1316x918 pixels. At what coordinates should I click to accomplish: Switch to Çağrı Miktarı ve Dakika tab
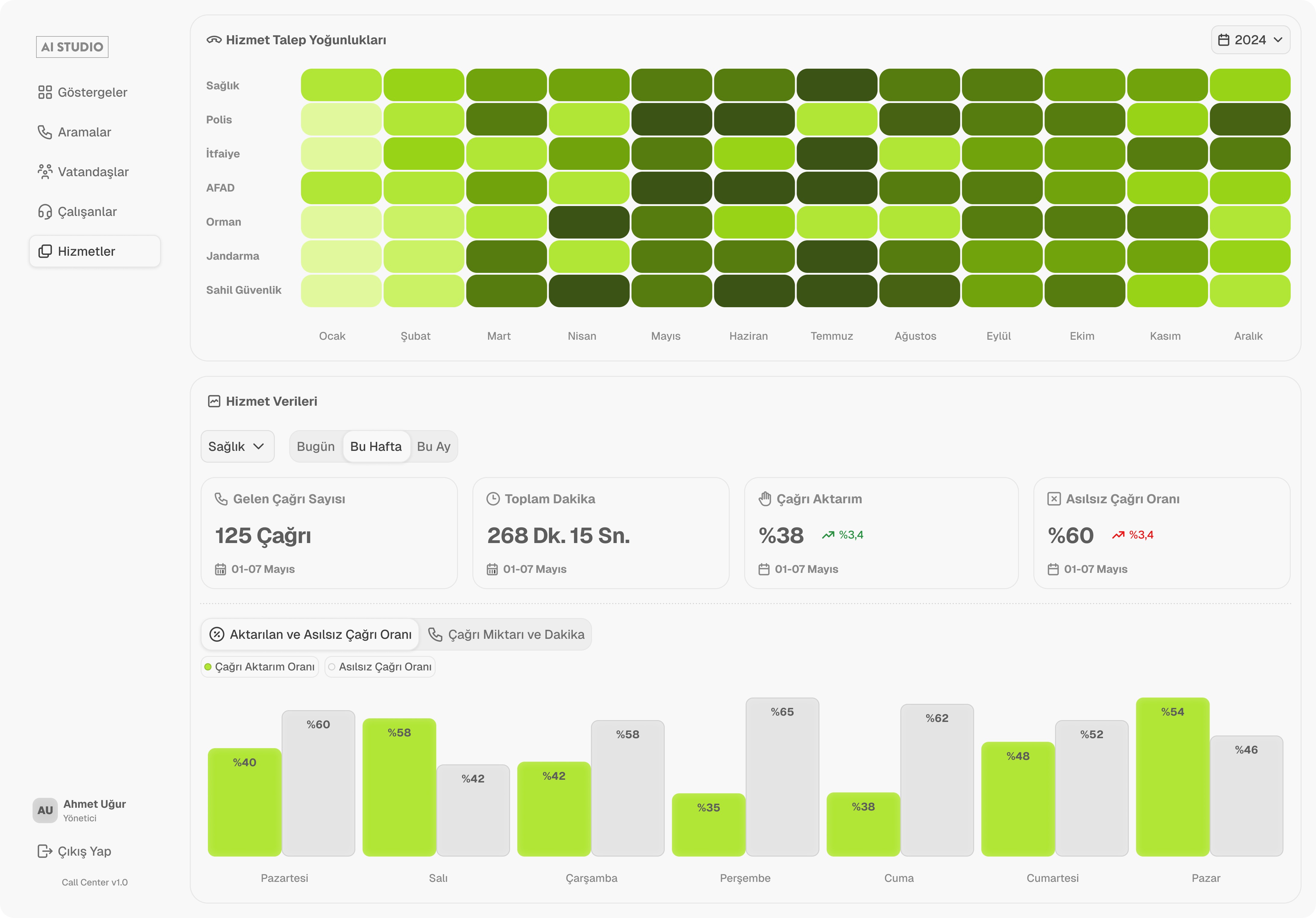(x=506, y=634)
